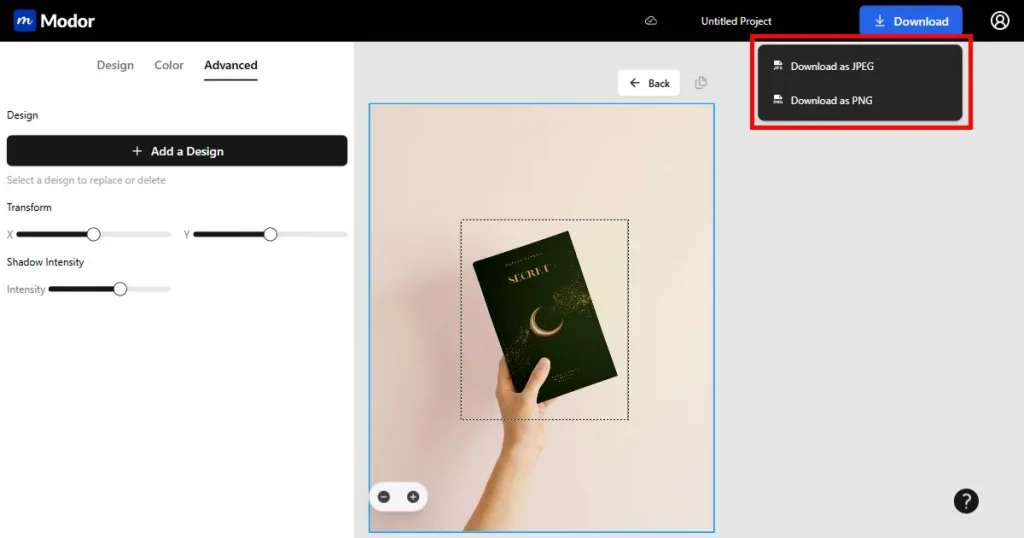Go Back using the Back button
Screen dimensions: 1024x538
[648, 83]
